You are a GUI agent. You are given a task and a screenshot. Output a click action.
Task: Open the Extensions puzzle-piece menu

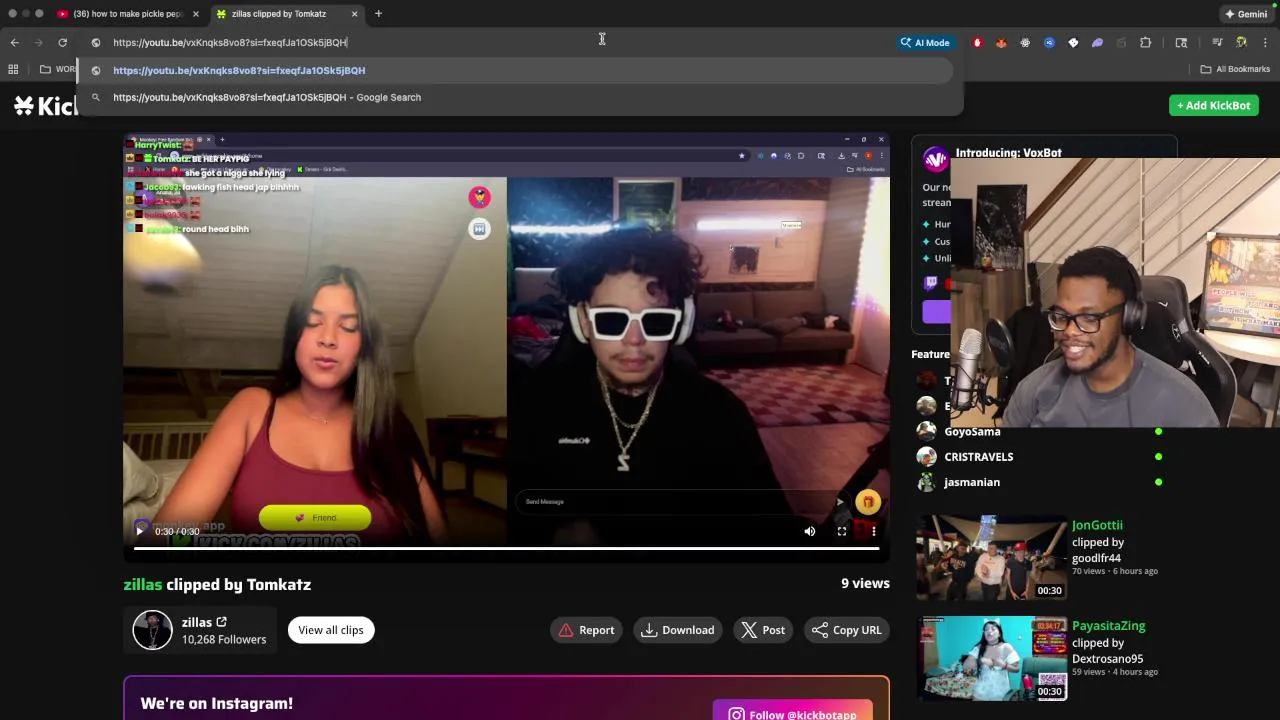(x=1146, y=43)
